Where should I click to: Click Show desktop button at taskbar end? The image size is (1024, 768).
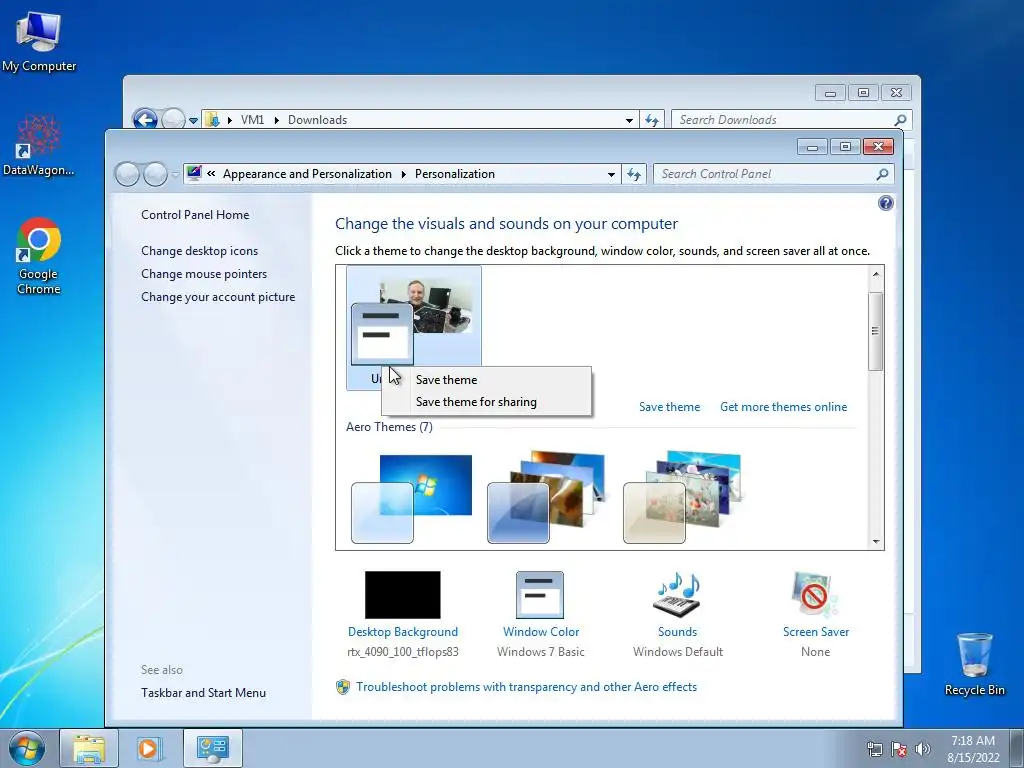[x=1017, y=749]
